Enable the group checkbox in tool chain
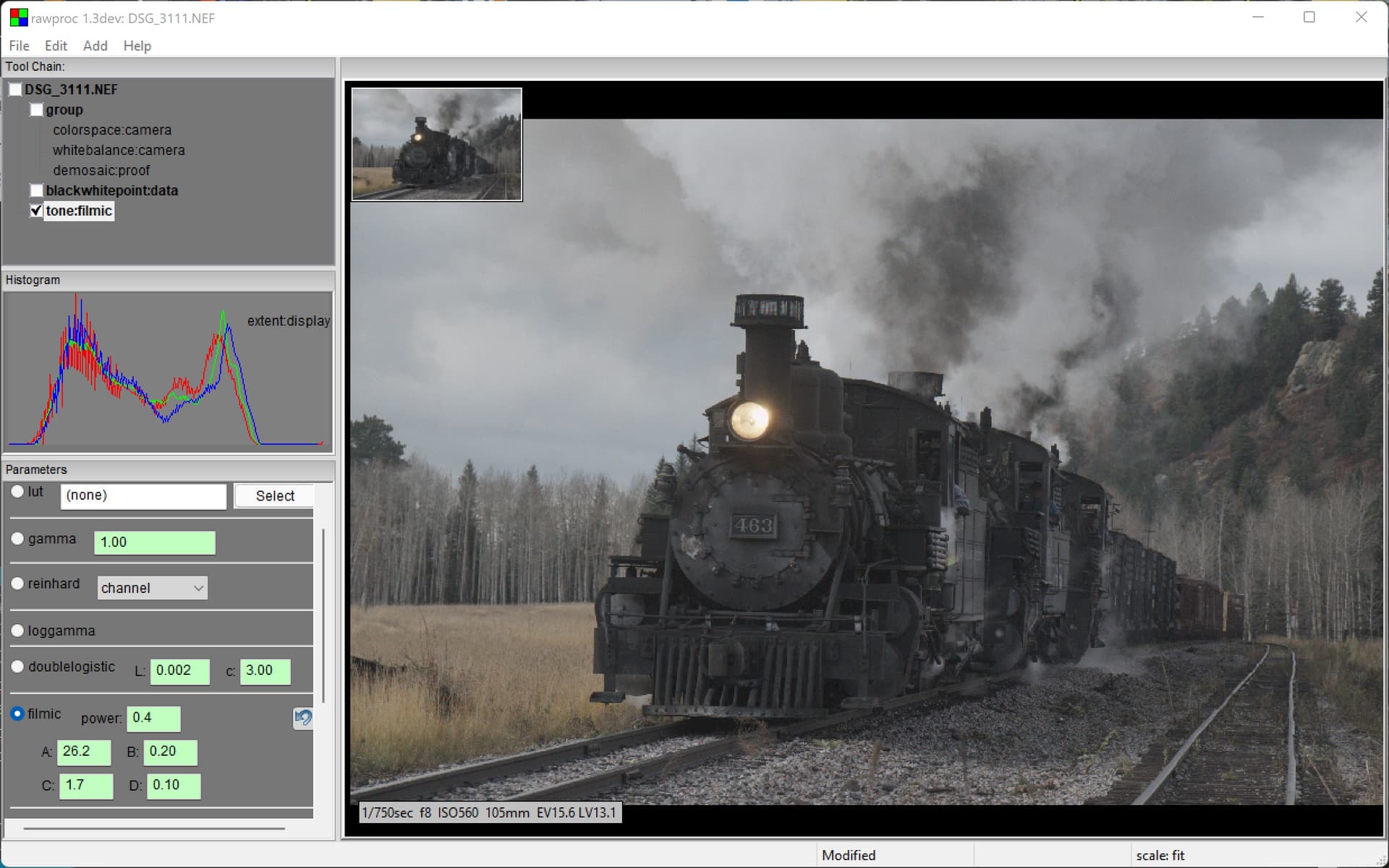1389x868 pixels. pyautogui.click(x=37, y=110)
